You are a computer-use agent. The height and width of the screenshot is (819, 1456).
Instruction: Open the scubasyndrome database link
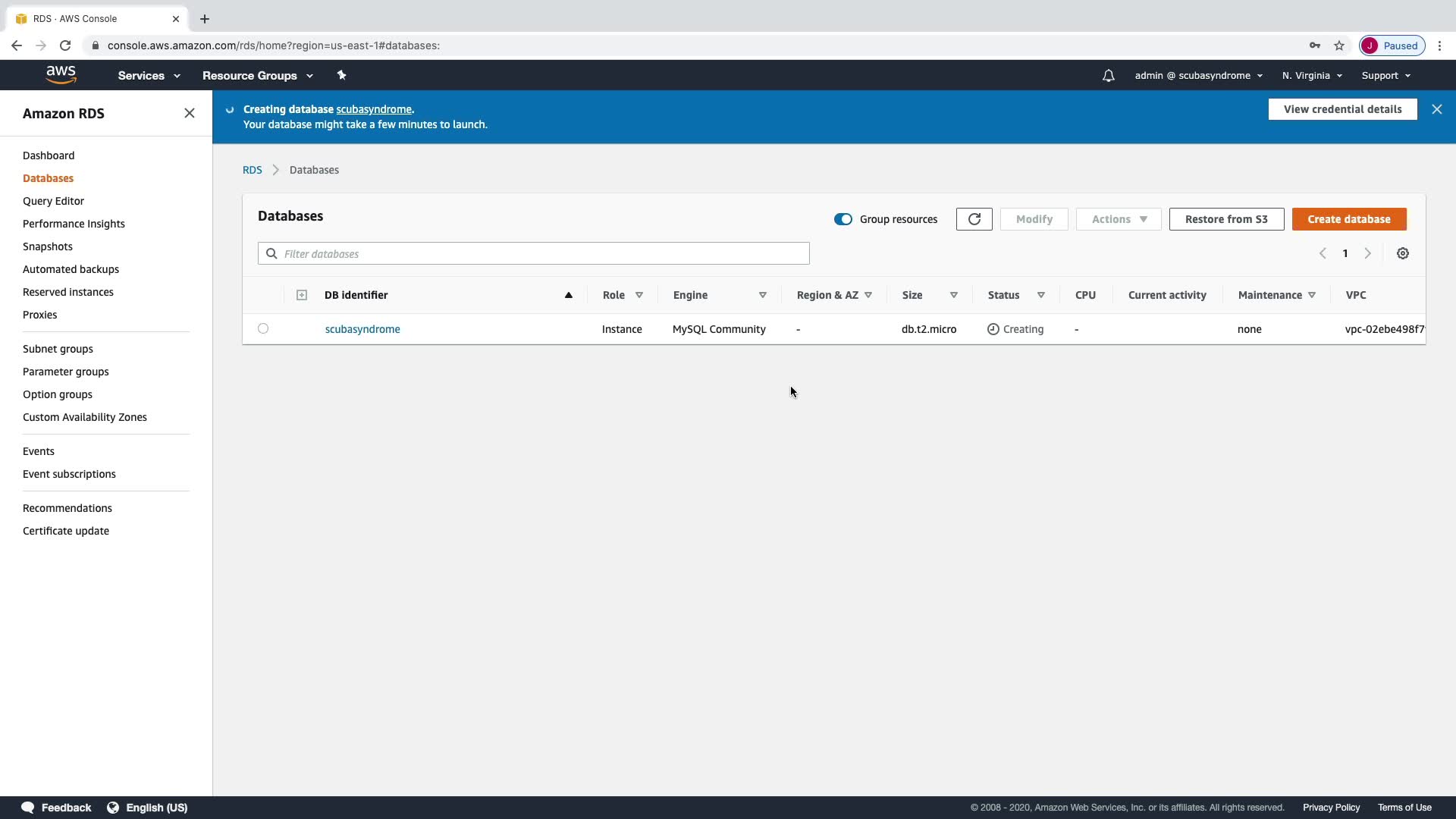tap(362, 329)
